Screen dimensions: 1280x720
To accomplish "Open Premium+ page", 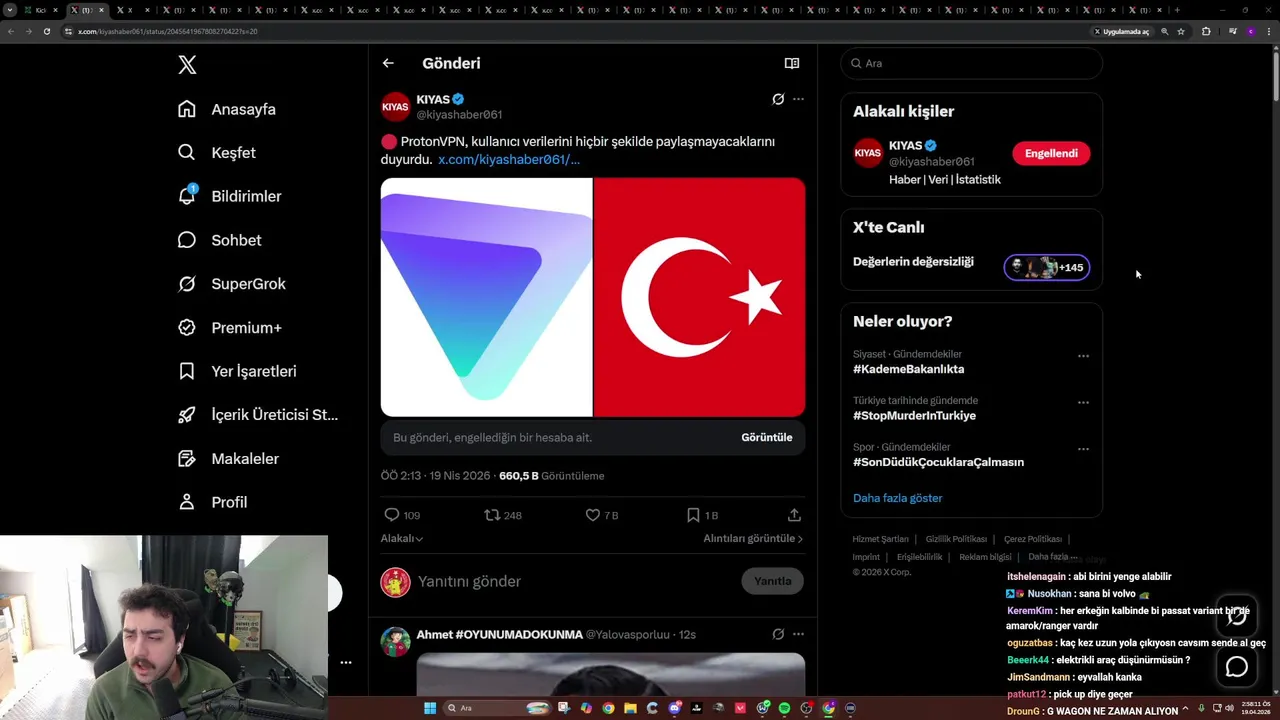I will [x=230, y=327].
